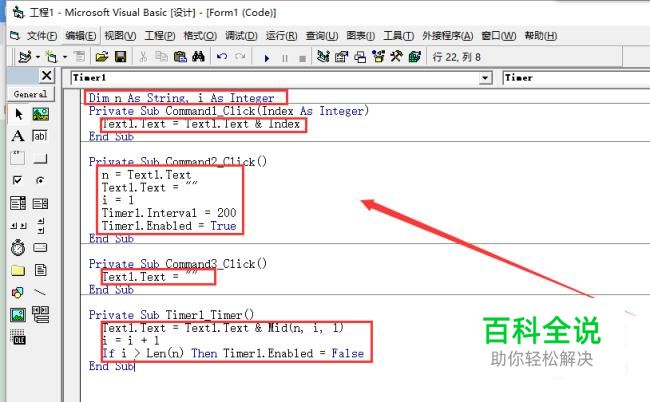Image resolution: width=650 pixels, height=402 pixels.
Task: Click the Open Project folder icon
Action: pyautogui.click(x=102, y=56)
